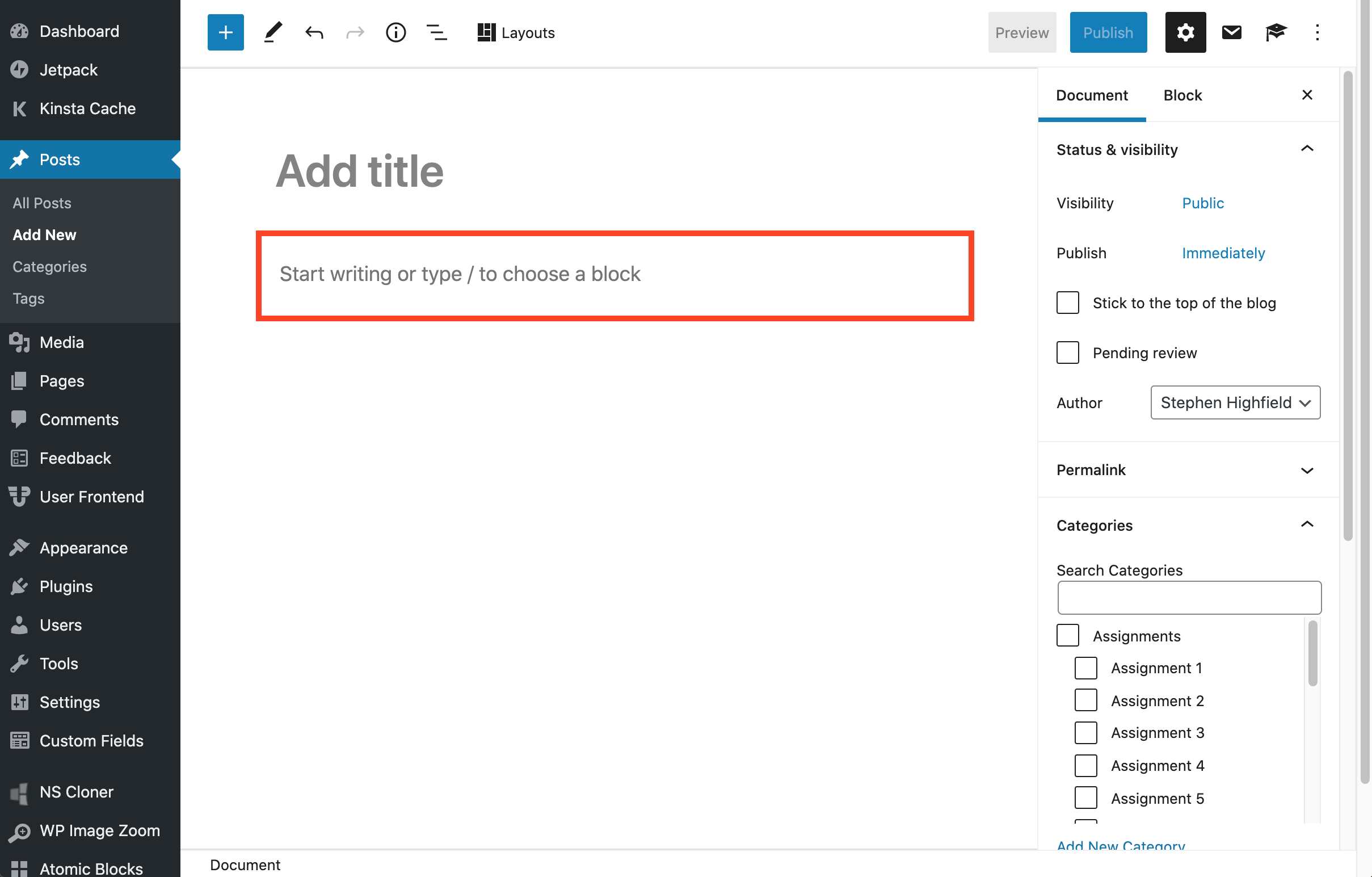1372x877 pixels.
Task: Click the Publish button
Action: 1108,32
